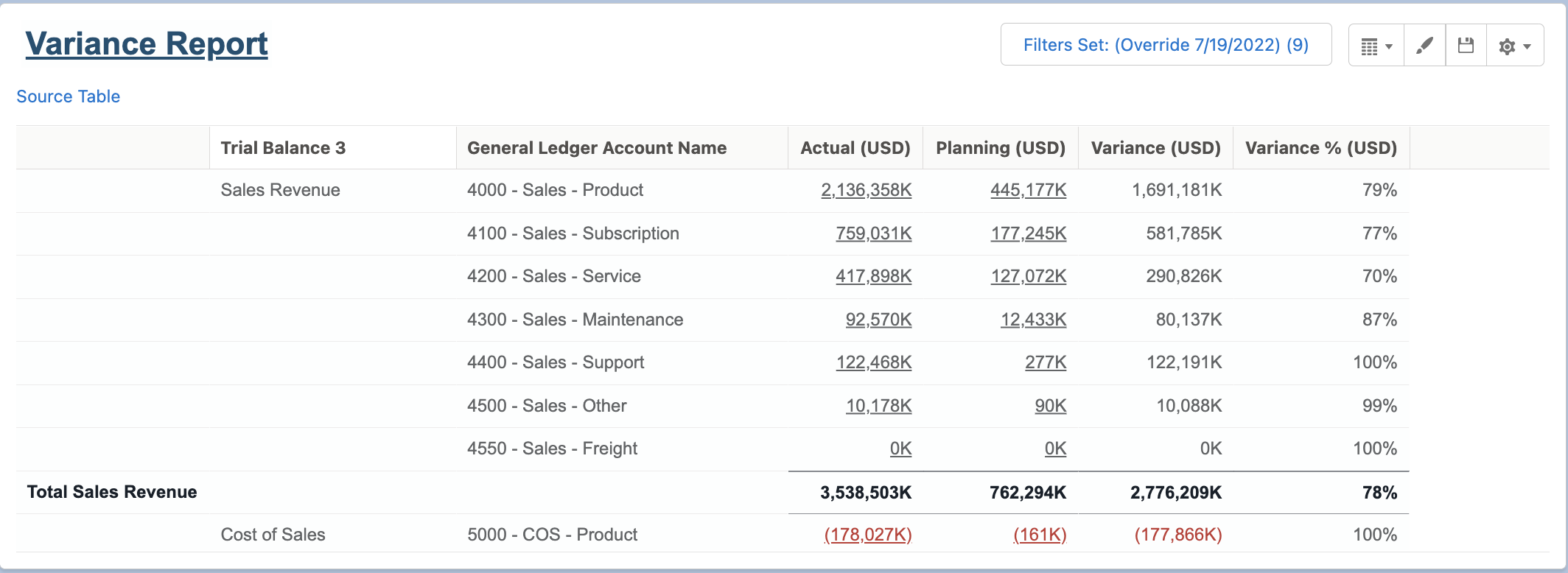1568x573 pixels.
Task: Select the Trial Balance 3 column header
Action: click(x=283, y=148)
